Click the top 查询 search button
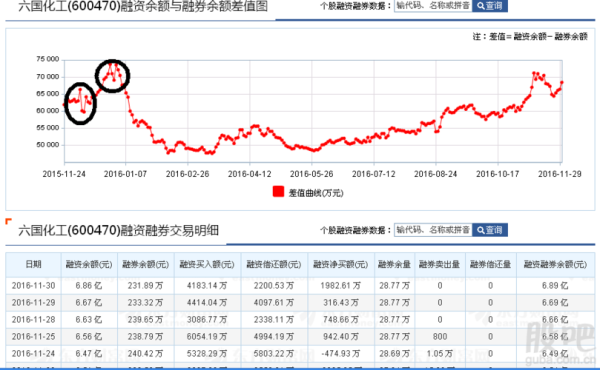 point(489,6)
